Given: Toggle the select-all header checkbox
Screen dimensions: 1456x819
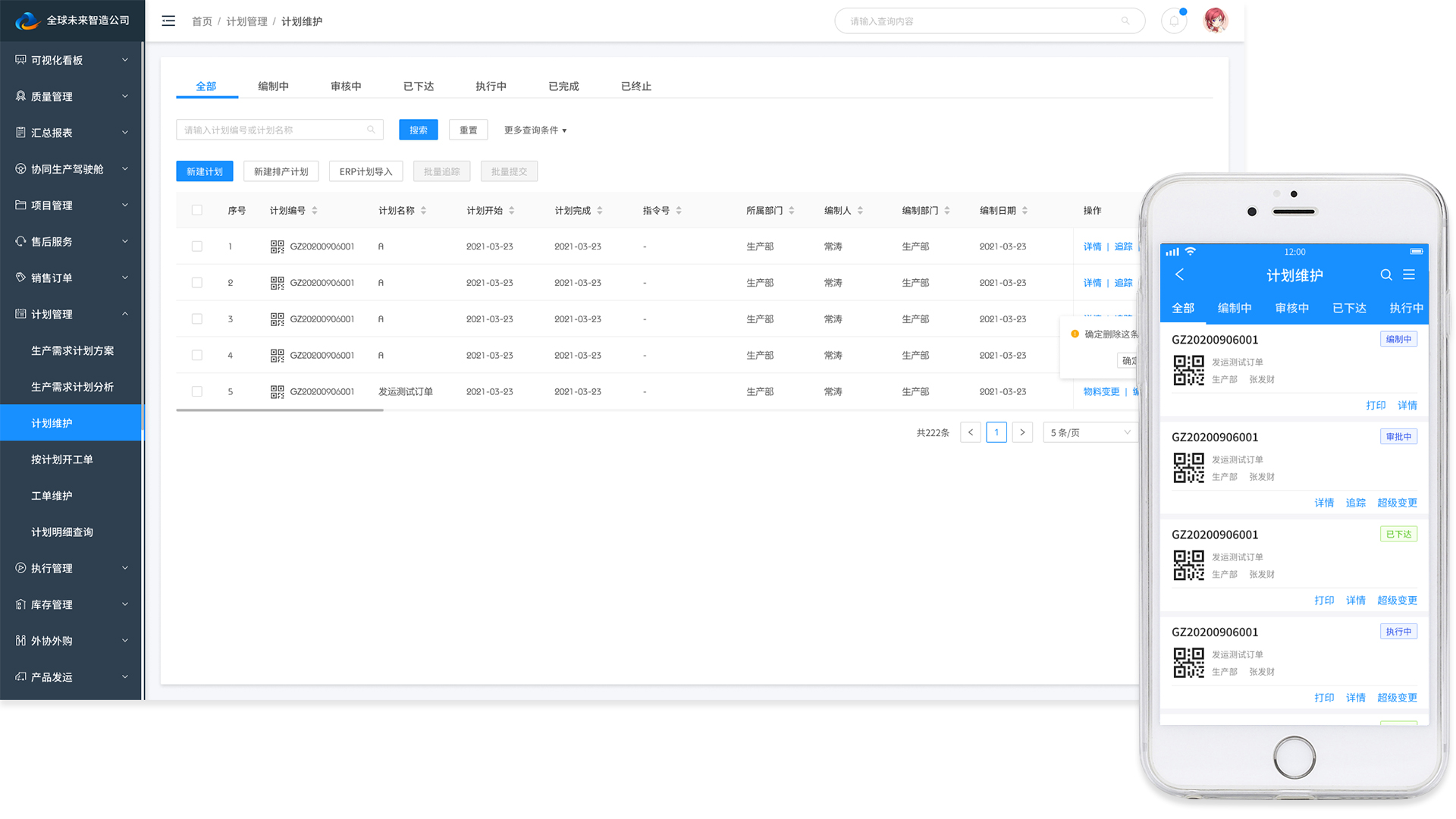Looking at the screenshot, I should pyautogui.click(x=197, y=210).
